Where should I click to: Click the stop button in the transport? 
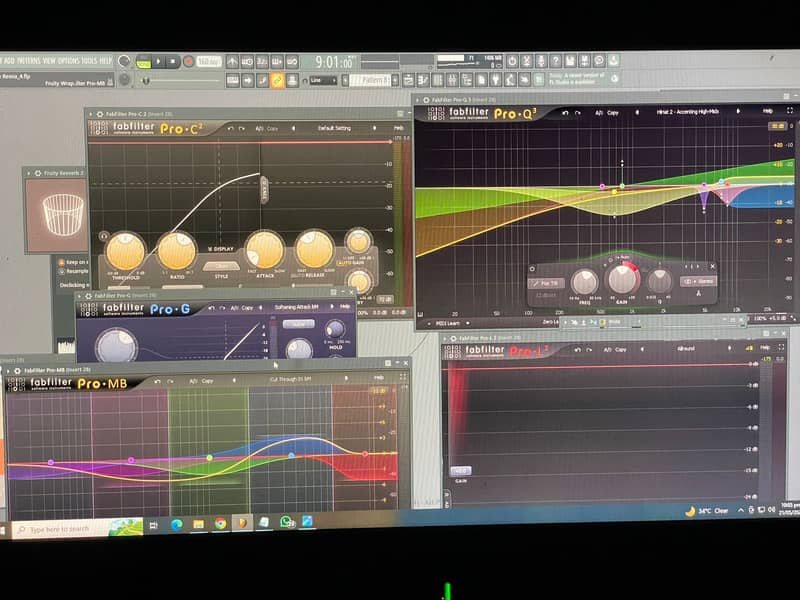(x=172, y=62)
